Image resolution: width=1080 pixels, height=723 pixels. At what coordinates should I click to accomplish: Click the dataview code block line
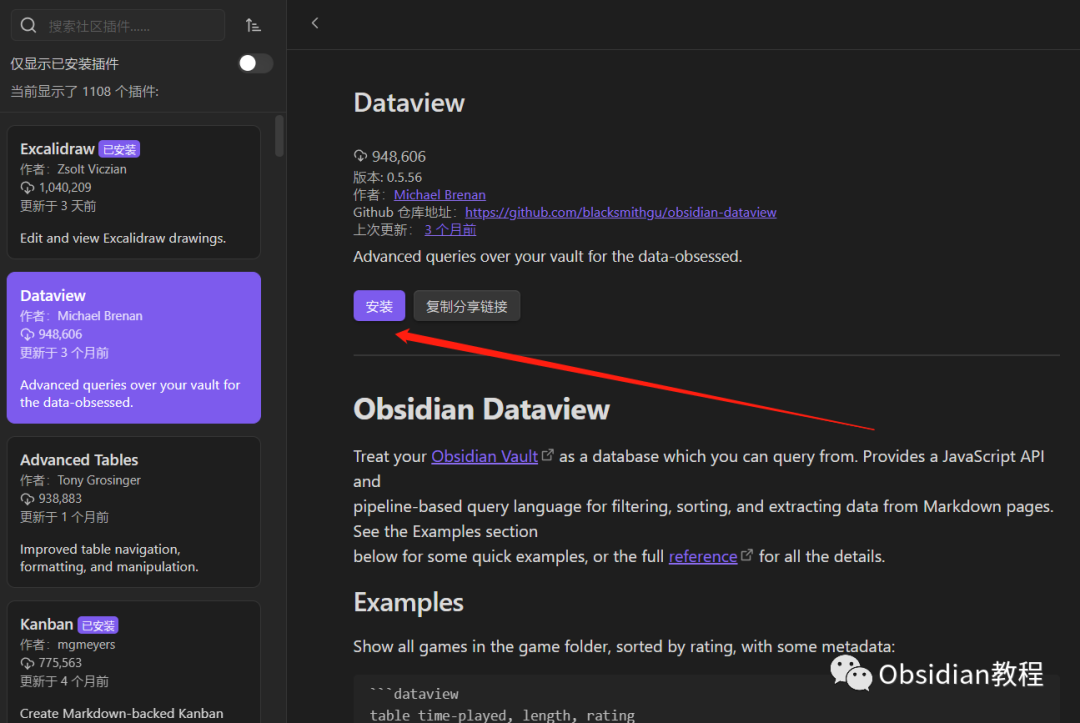click(414, 694)
